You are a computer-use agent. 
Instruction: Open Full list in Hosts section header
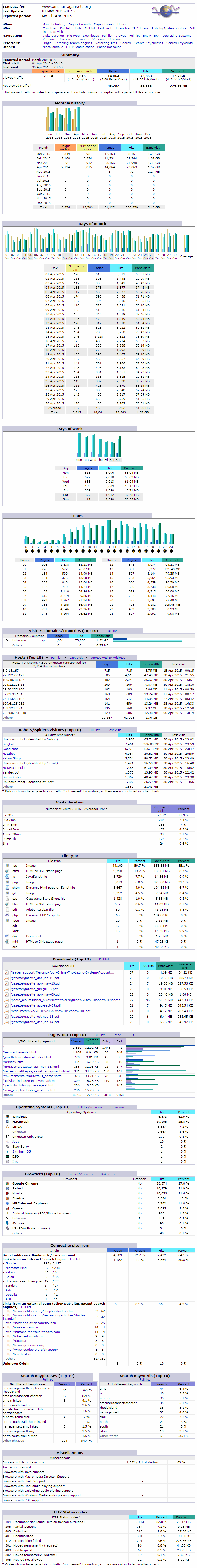coord(56,657)
